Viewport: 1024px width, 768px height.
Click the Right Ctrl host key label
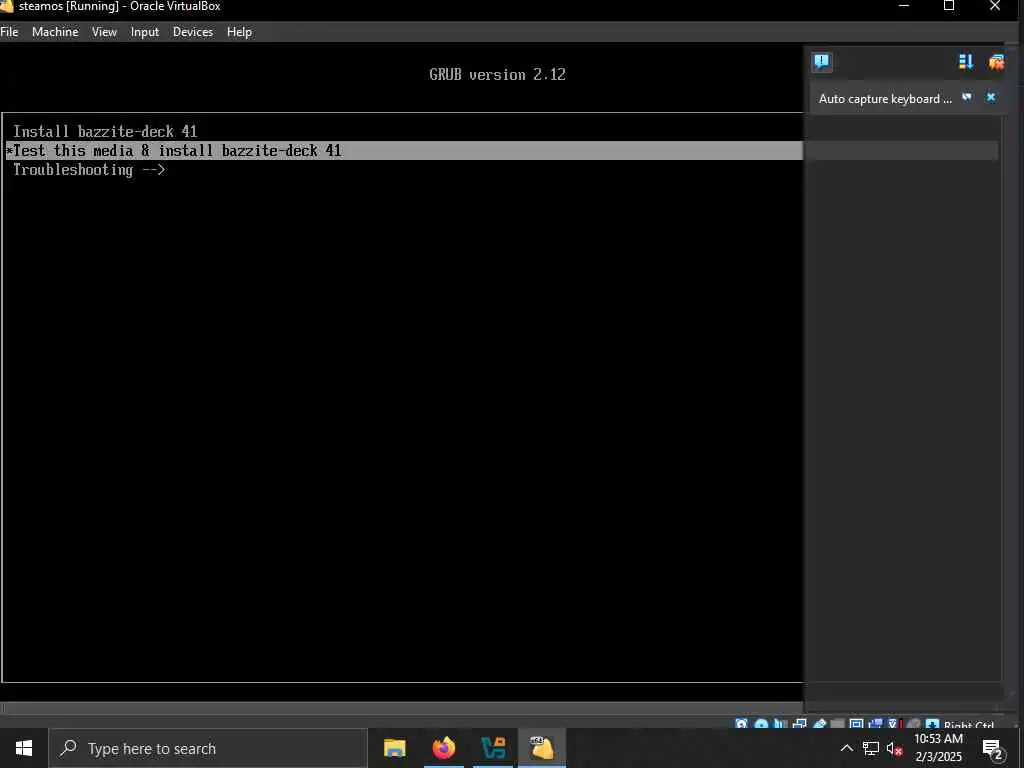click(x=969, y=725)
